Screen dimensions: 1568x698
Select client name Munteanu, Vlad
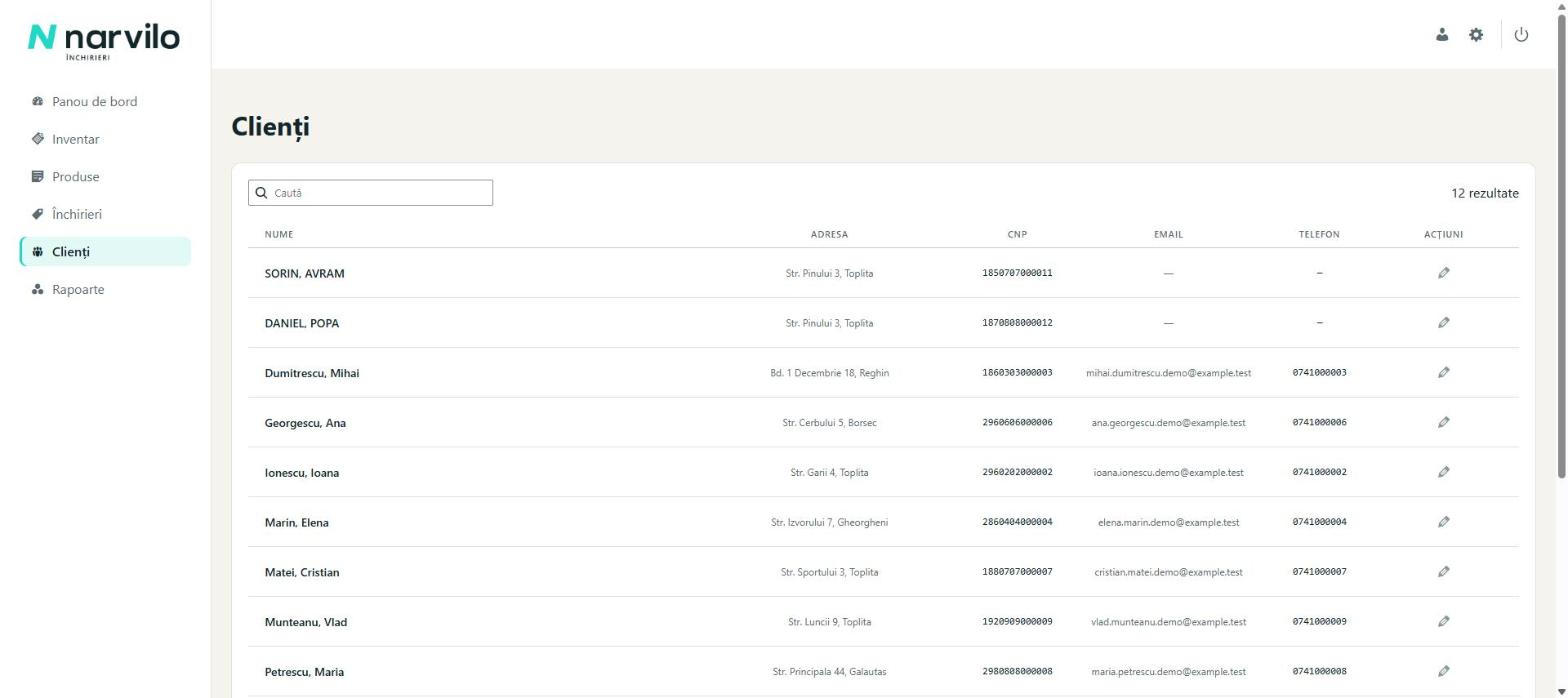click(x=306, y=622)
